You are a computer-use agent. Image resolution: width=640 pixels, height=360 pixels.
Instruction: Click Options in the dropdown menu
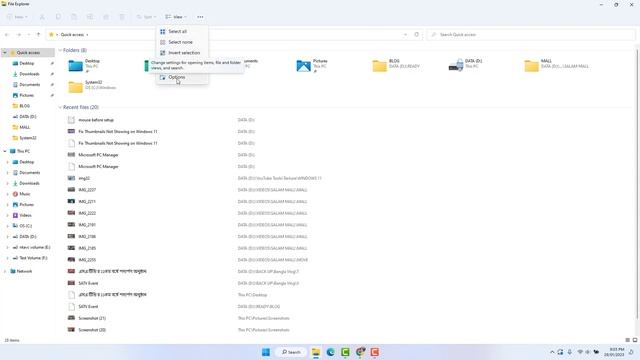click(182, 77)
